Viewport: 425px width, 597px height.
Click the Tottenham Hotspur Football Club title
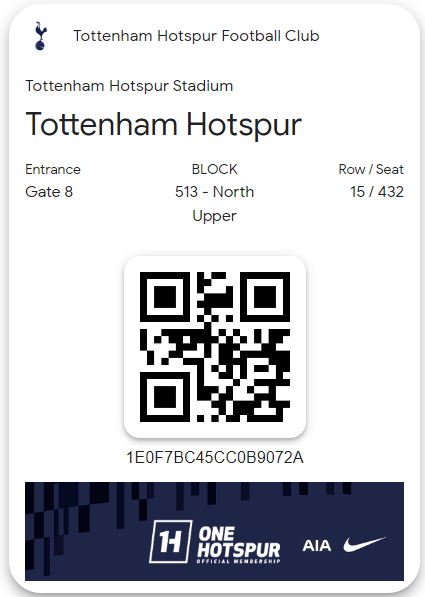pos(196,36)
